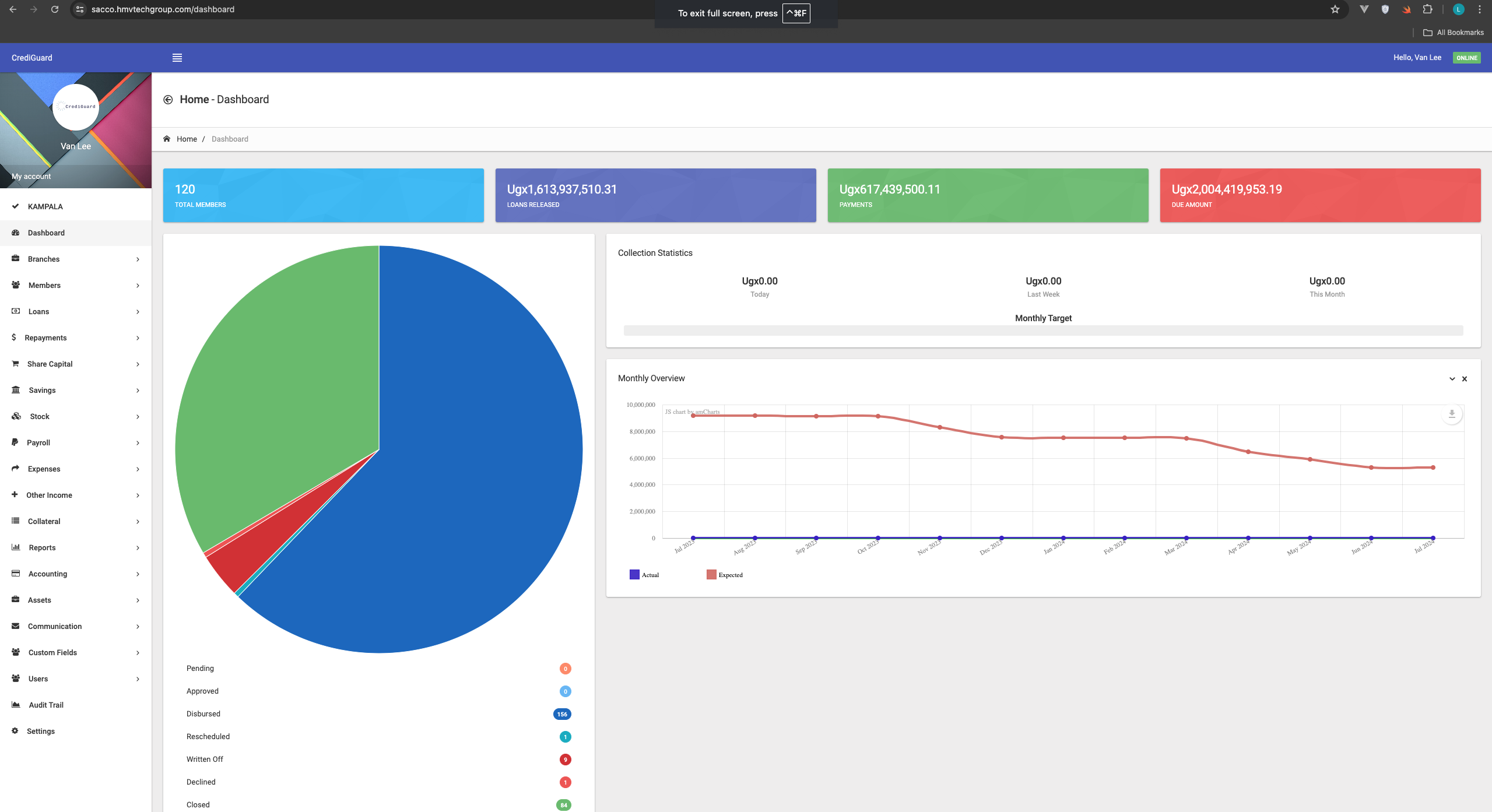Toggle the hamburger sidebar menu icon
This screenshot has width=1492, height=812.
[x=177, y=58]
